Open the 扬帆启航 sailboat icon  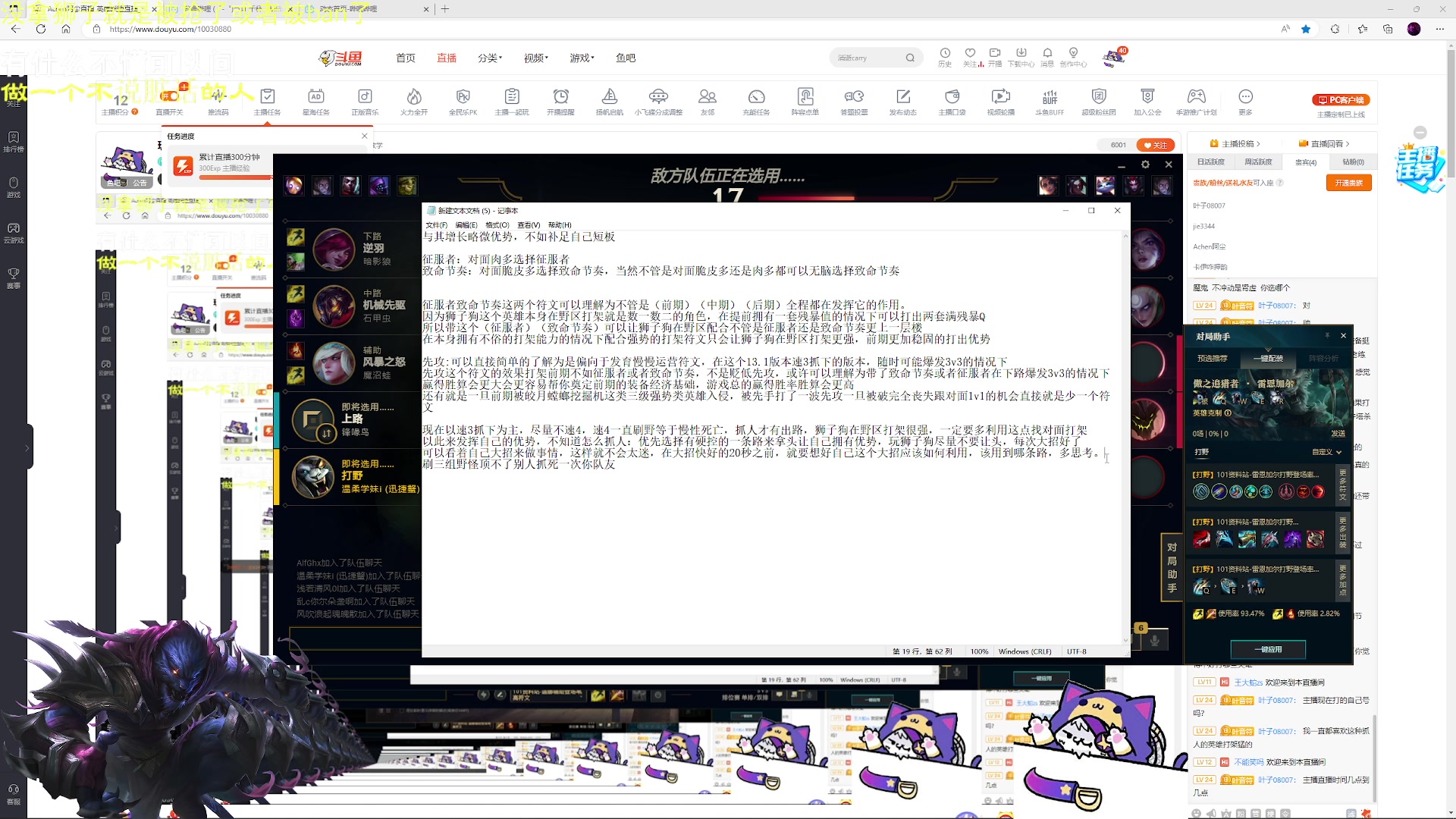(610, 101)
